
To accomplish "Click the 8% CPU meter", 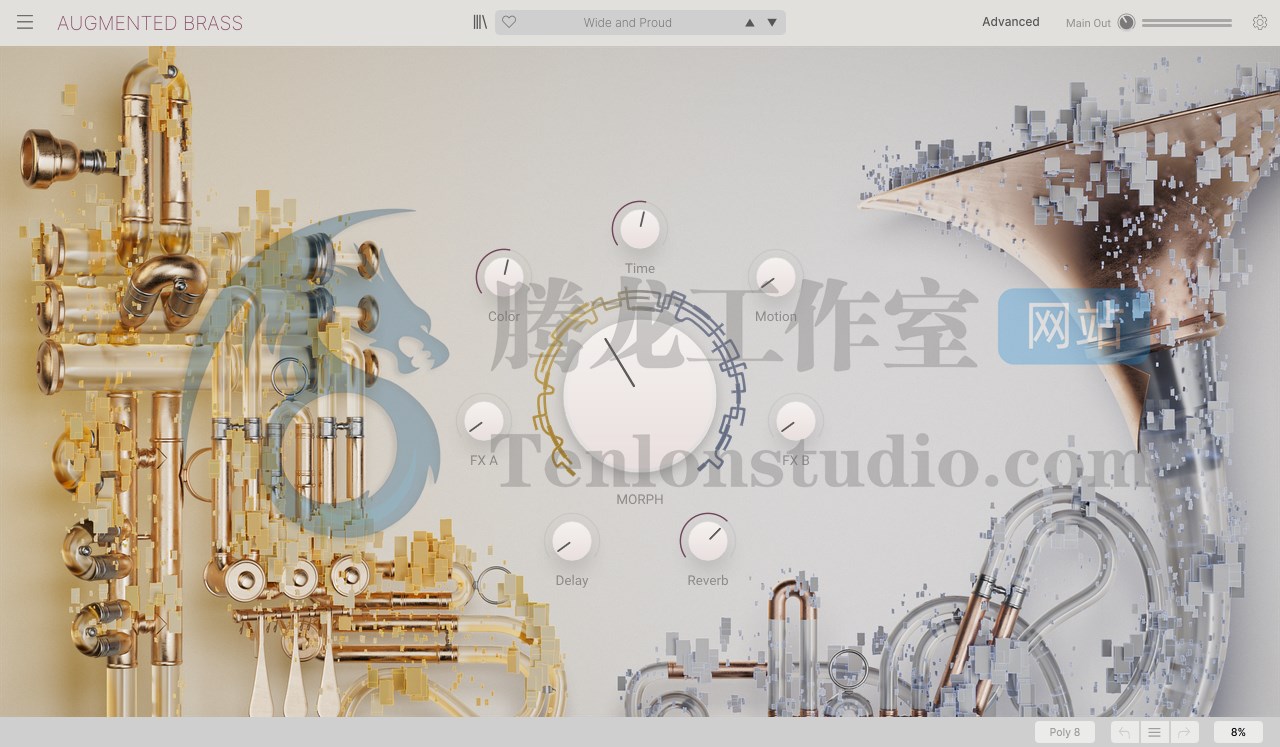I will pos(1238,732).
